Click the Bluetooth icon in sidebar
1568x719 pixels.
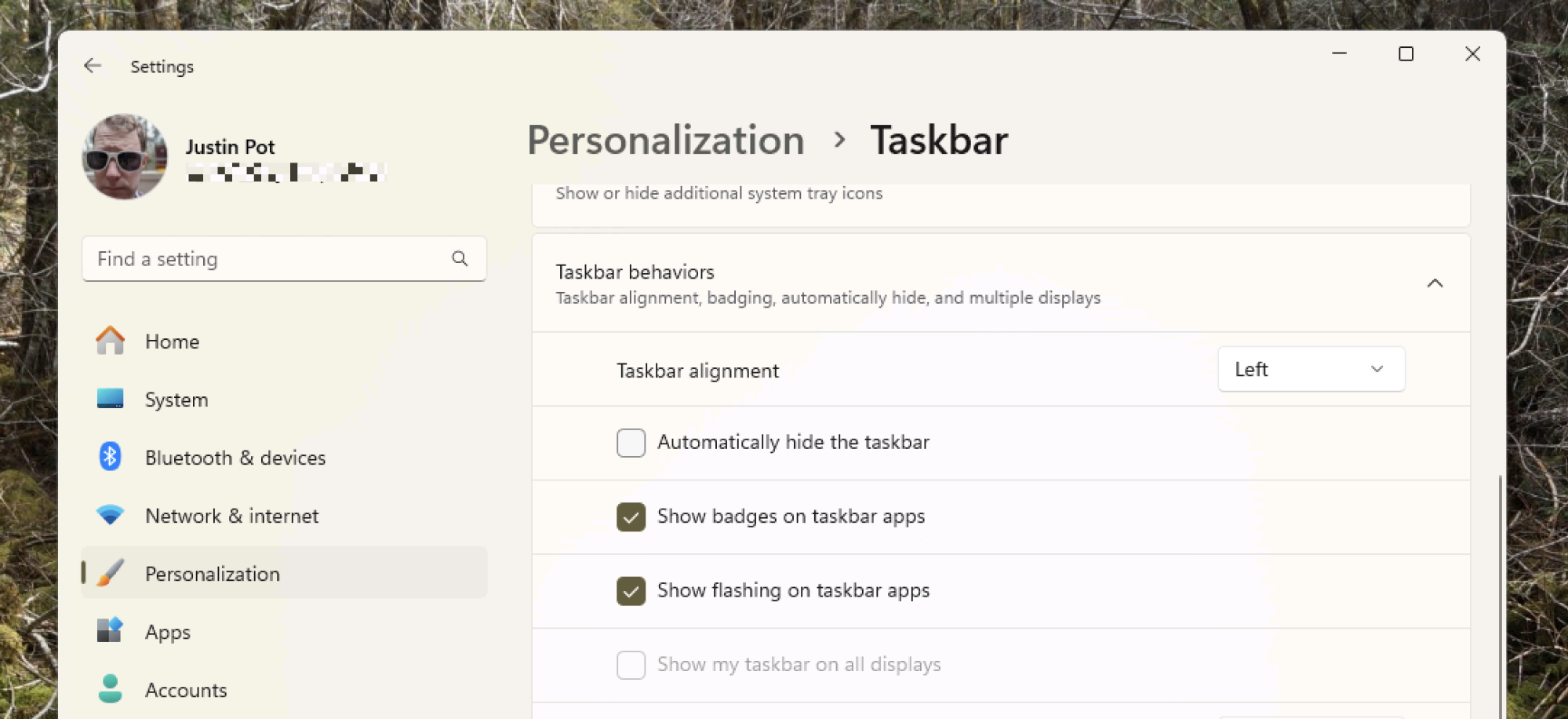click(110, 457)
